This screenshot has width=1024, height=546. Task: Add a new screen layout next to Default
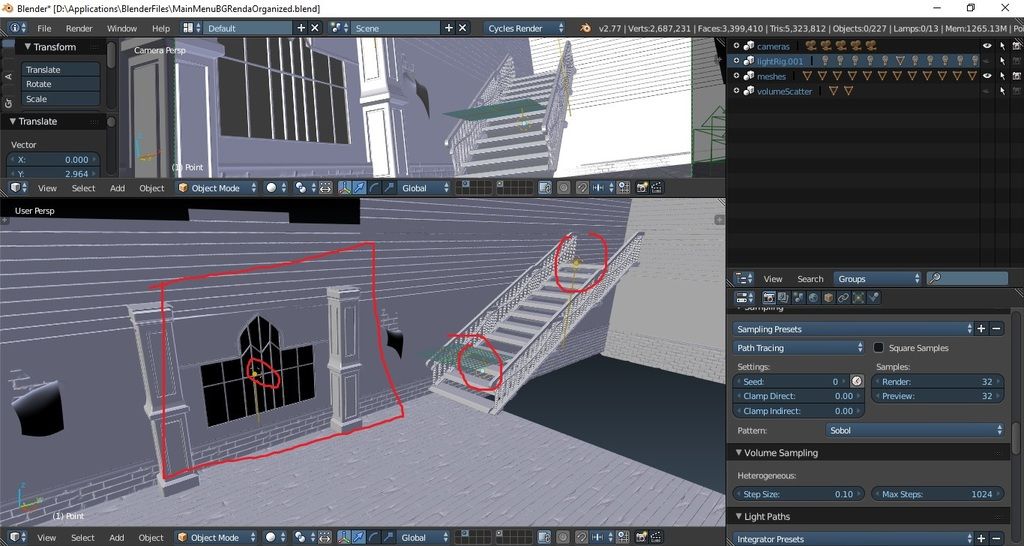point(301,28)
